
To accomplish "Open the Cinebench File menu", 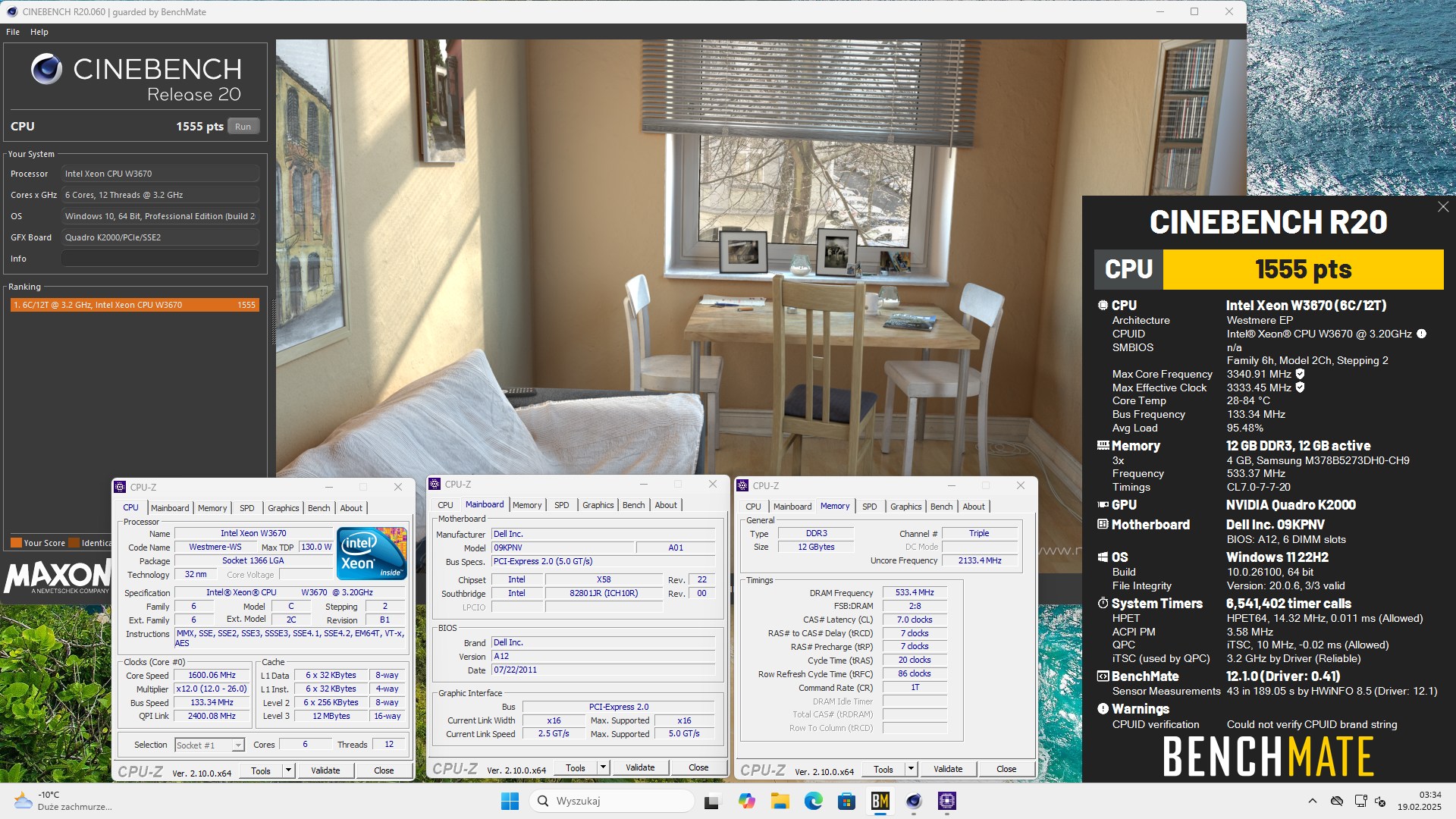I will click(x=13, y=32).
